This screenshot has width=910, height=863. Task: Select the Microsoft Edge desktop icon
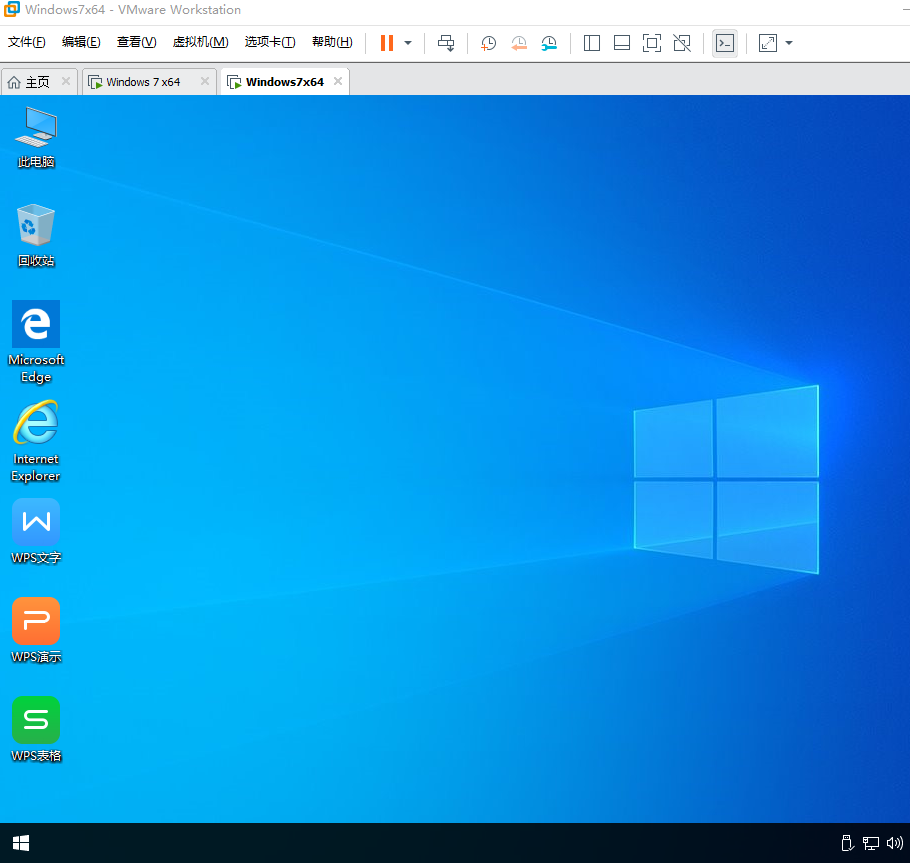(36, 342)
